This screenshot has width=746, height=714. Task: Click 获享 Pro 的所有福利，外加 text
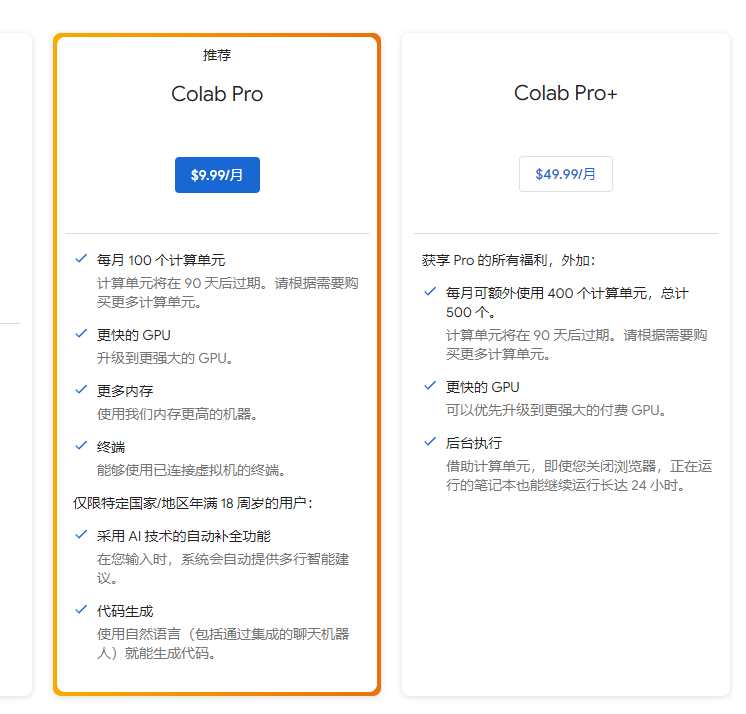coord(508,260)
